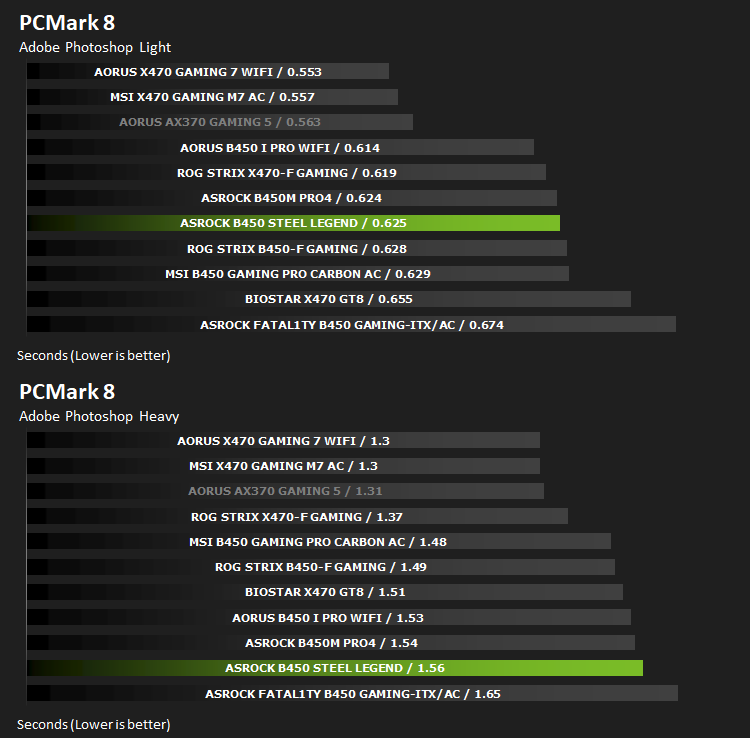Select the ROG STRIX X470-F GAMING 1.37 bar
Image resolution: width=750 pixels, height=738 pixels.
(x=297, y=517)
